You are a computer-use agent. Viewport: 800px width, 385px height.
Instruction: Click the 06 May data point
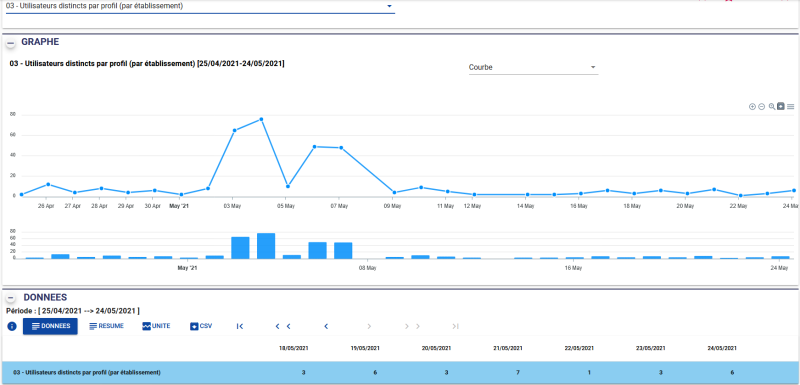coord(314,147)
